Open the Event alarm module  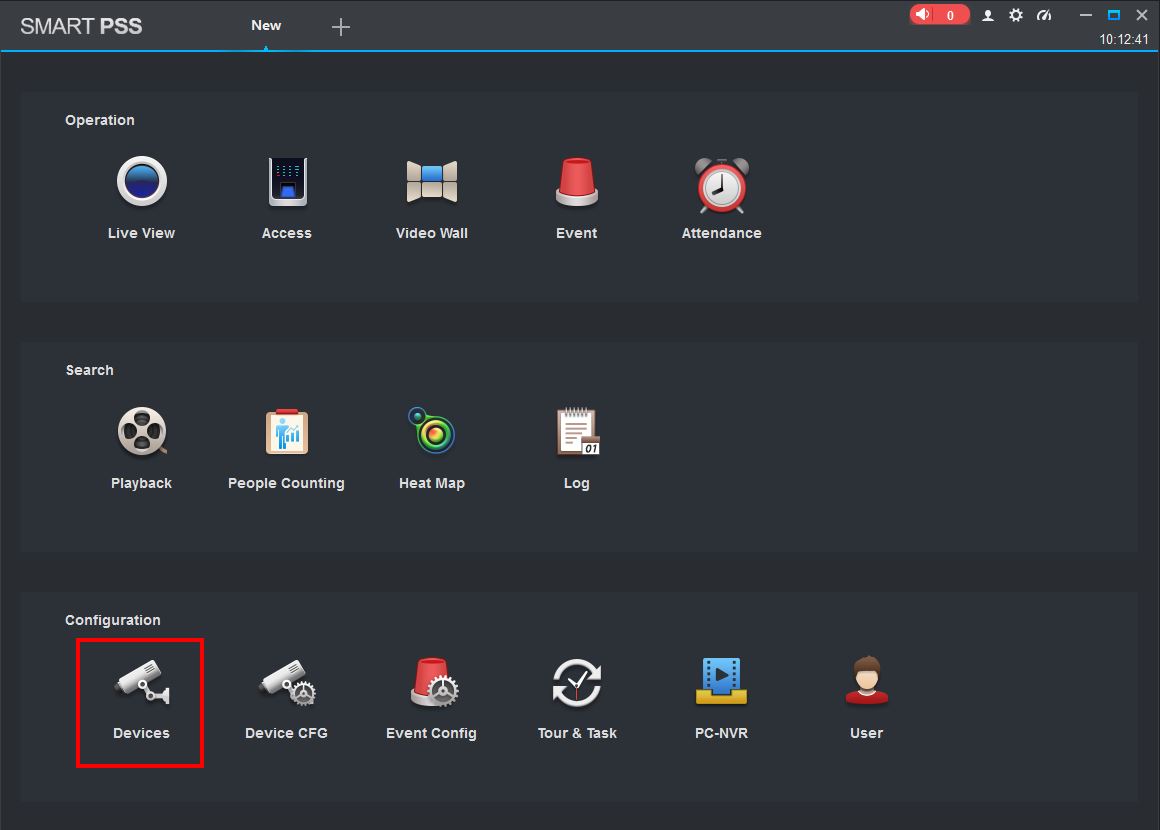point(576,198)
